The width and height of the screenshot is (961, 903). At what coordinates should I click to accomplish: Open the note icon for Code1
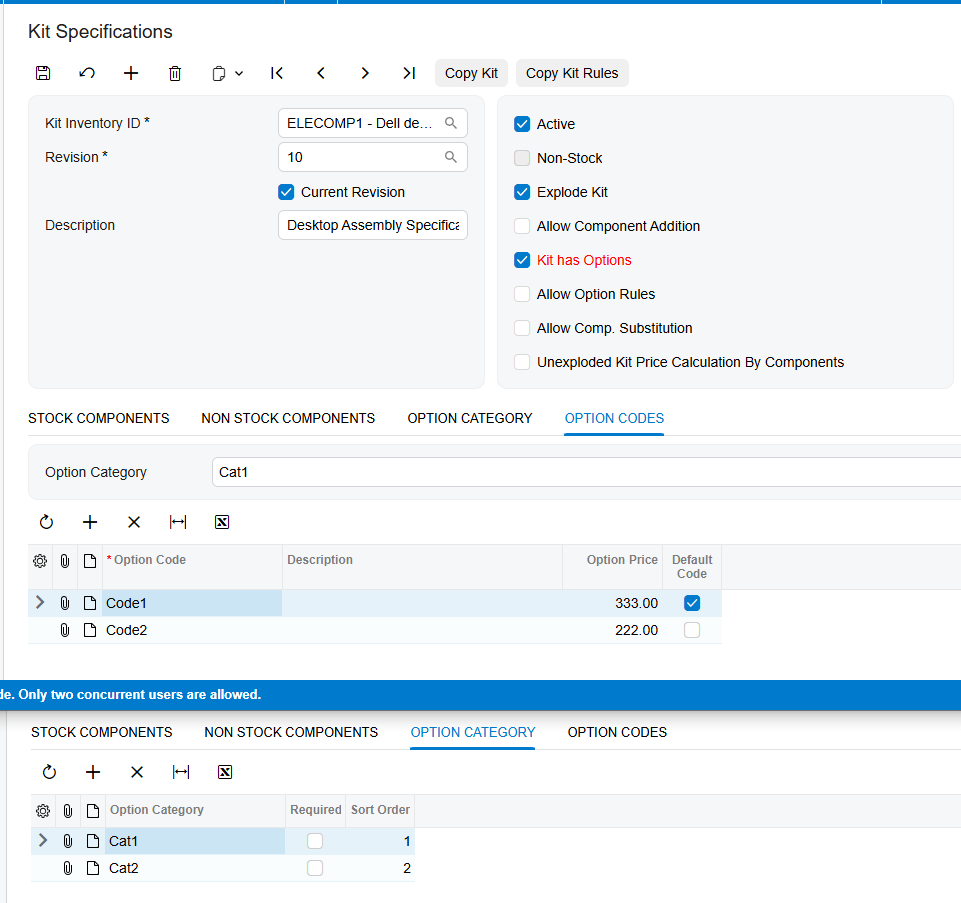pos(90,603)
